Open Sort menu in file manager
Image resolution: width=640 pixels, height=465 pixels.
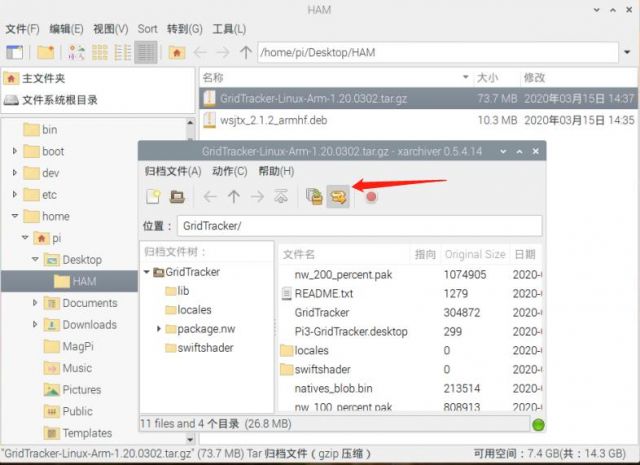coord(147,29)
